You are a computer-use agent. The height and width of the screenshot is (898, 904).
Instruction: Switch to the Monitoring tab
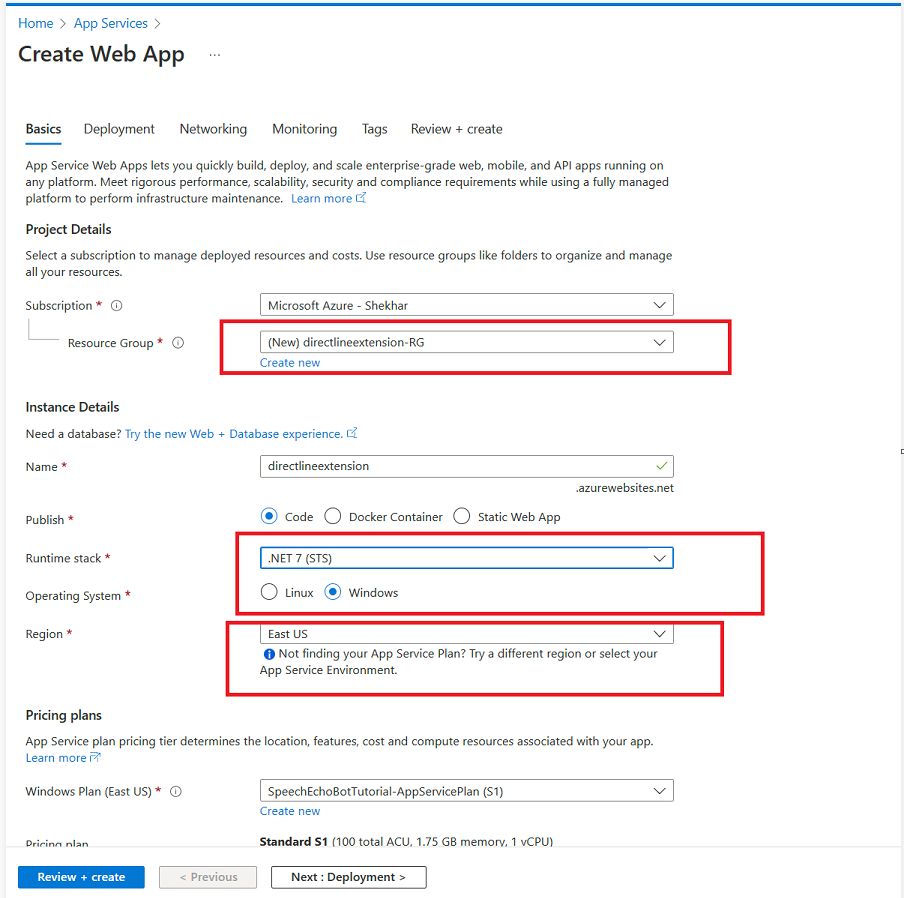click(304, 129)
